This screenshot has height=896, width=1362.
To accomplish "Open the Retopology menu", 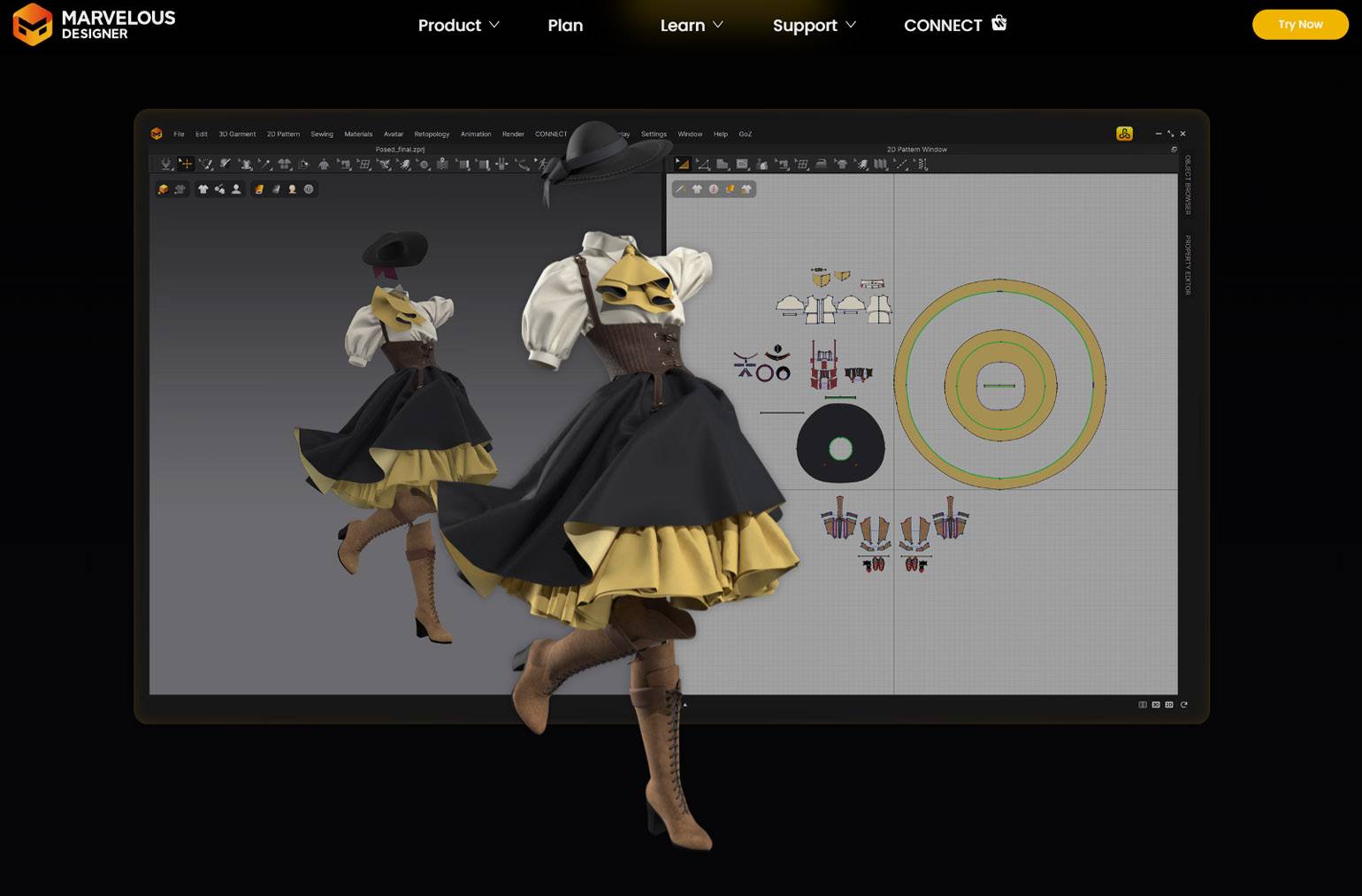I will click(x=432, y=134).
